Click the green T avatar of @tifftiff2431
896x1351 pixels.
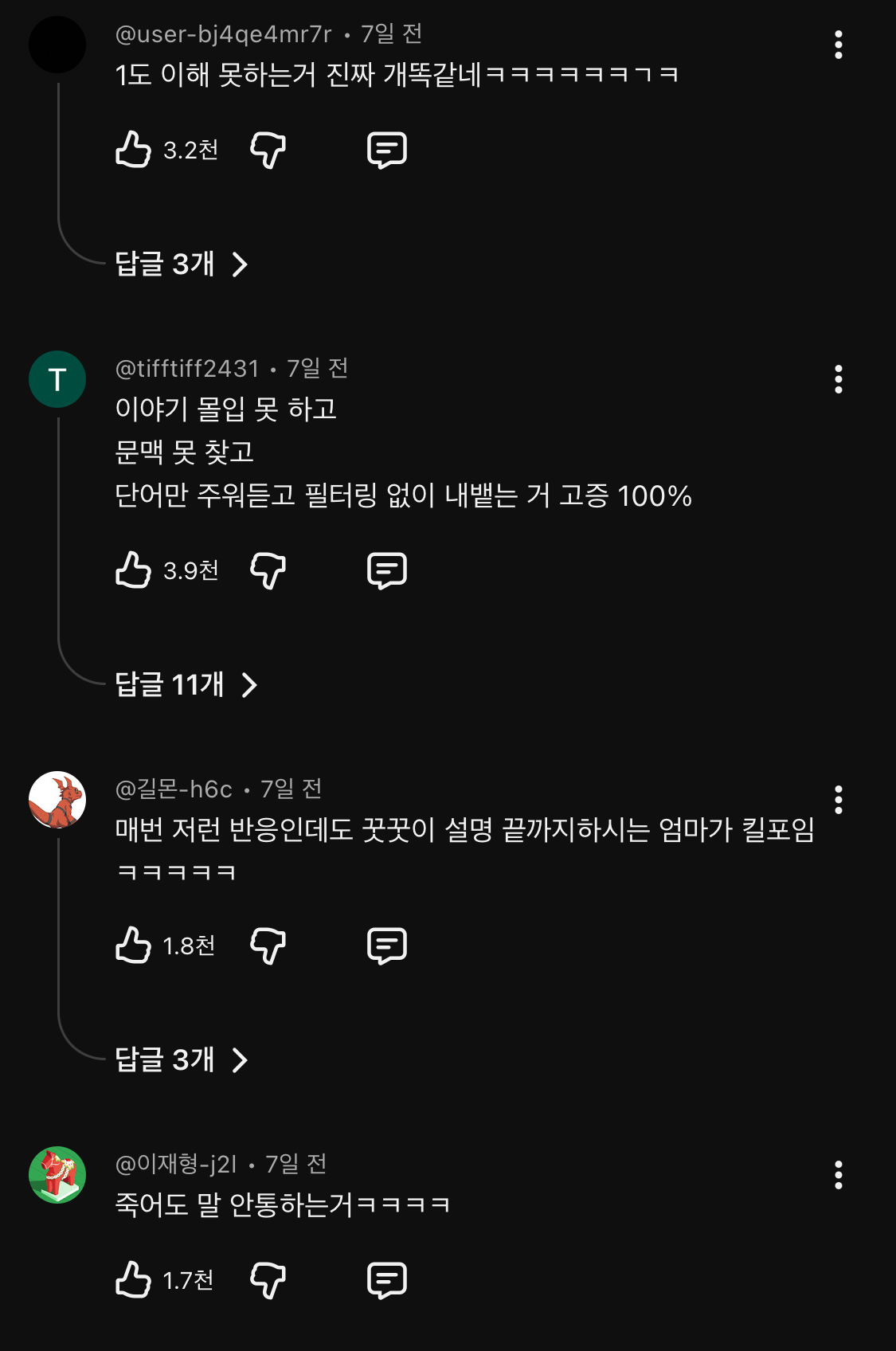point(57,380)
